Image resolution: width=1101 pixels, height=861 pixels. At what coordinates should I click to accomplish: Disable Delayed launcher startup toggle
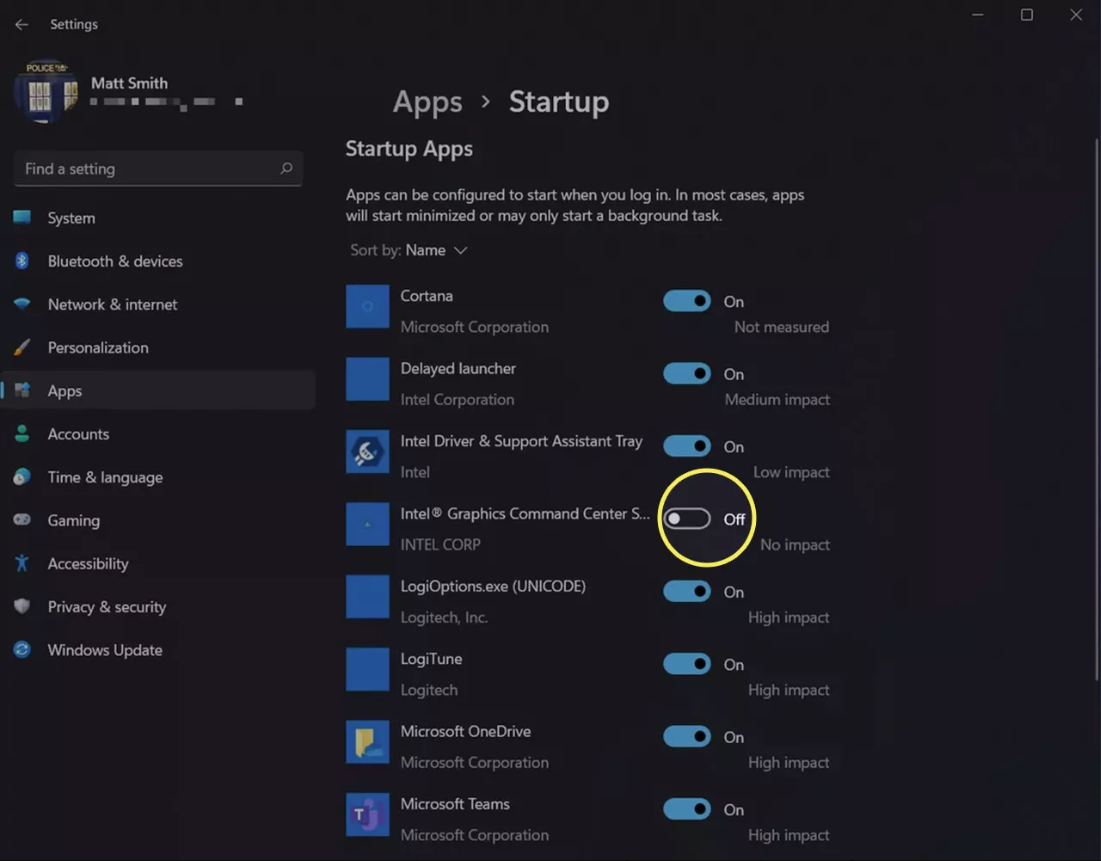[687, 374]
